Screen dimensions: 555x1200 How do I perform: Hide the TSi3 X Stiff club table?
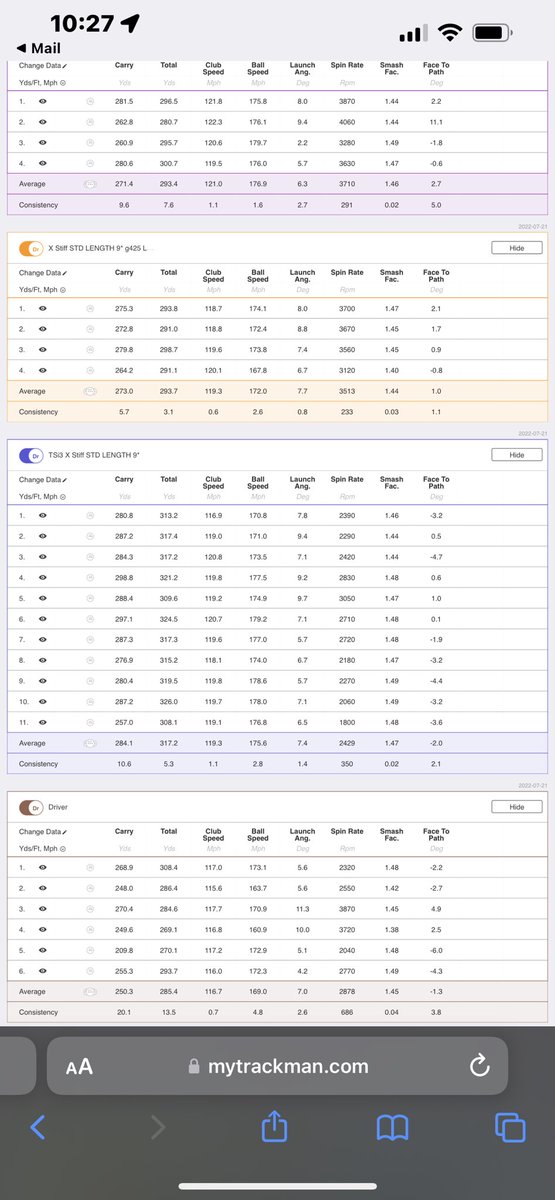(517, 454)
